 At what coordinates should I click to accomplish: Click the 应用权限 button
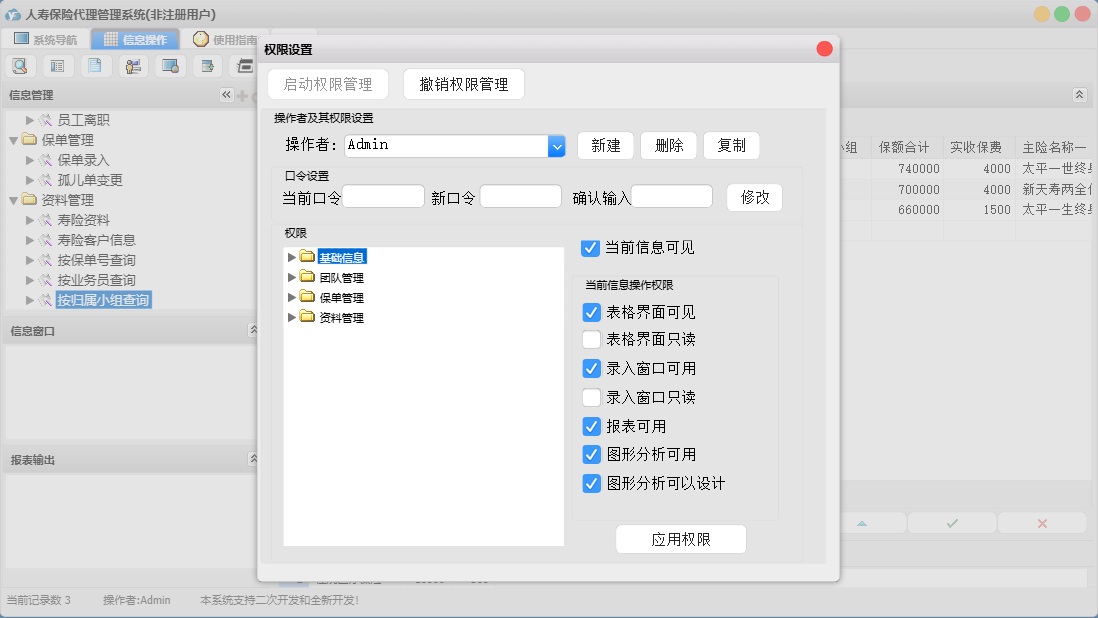pos(681,540)
